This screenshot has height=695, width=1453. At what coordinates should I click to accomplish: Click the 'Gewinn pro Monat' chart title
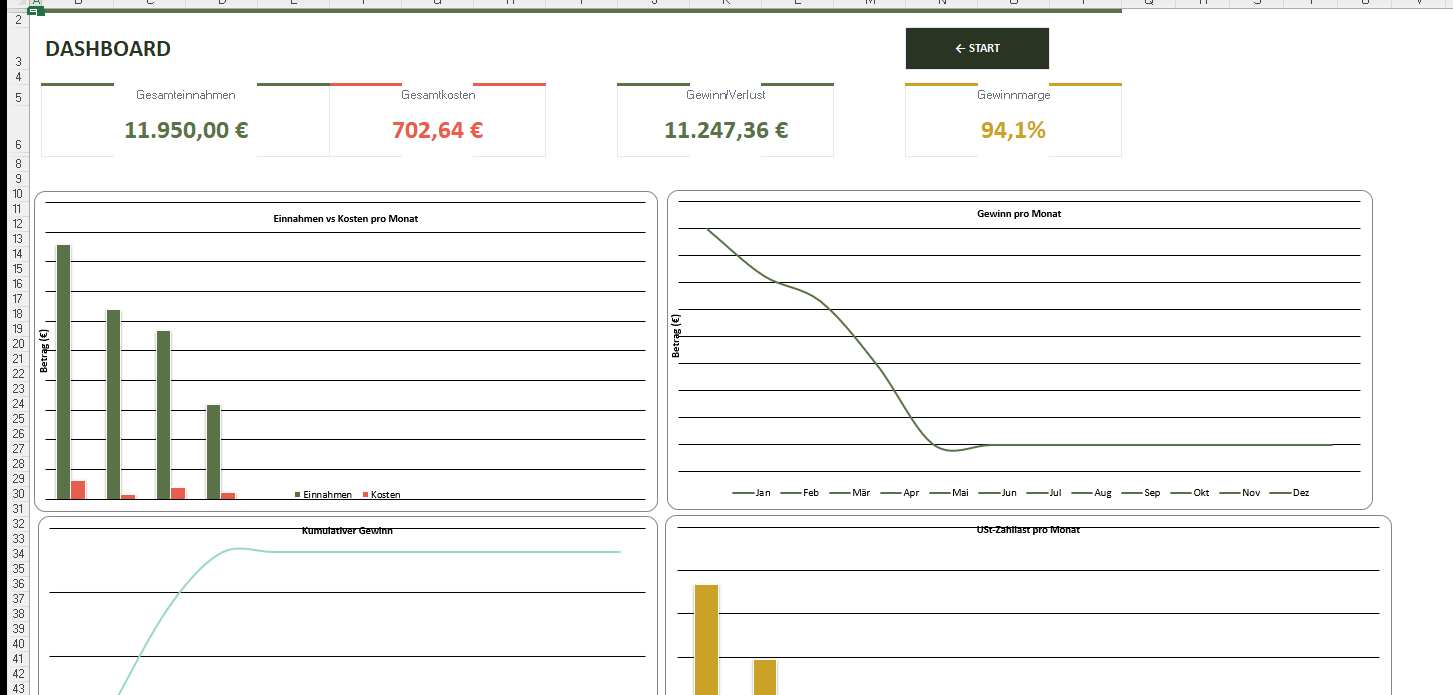pos(1018,214)
